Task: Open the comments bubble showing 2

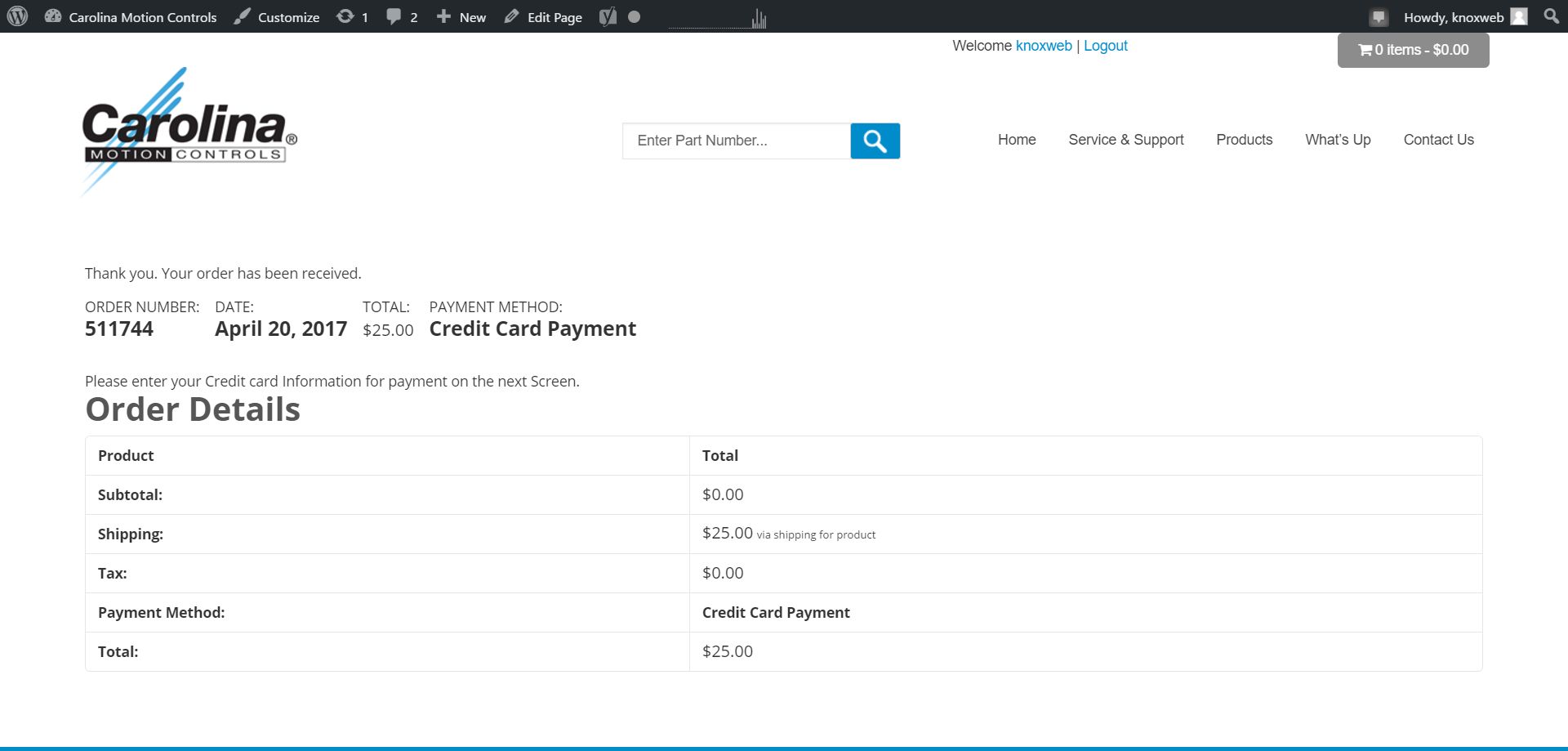Action: coord(402,16)
